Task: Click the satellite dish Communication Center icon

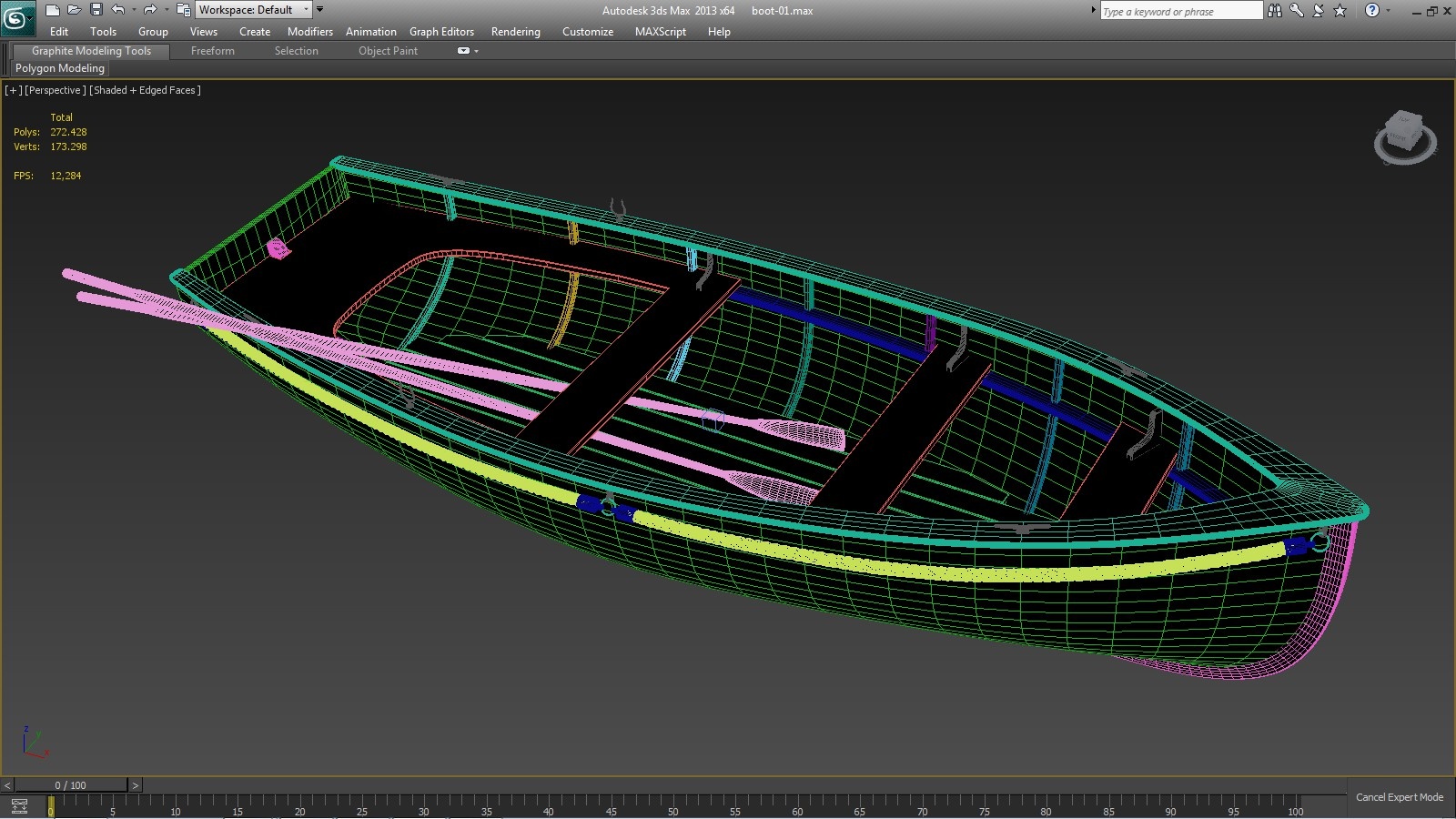Action: click(1318, 10)
